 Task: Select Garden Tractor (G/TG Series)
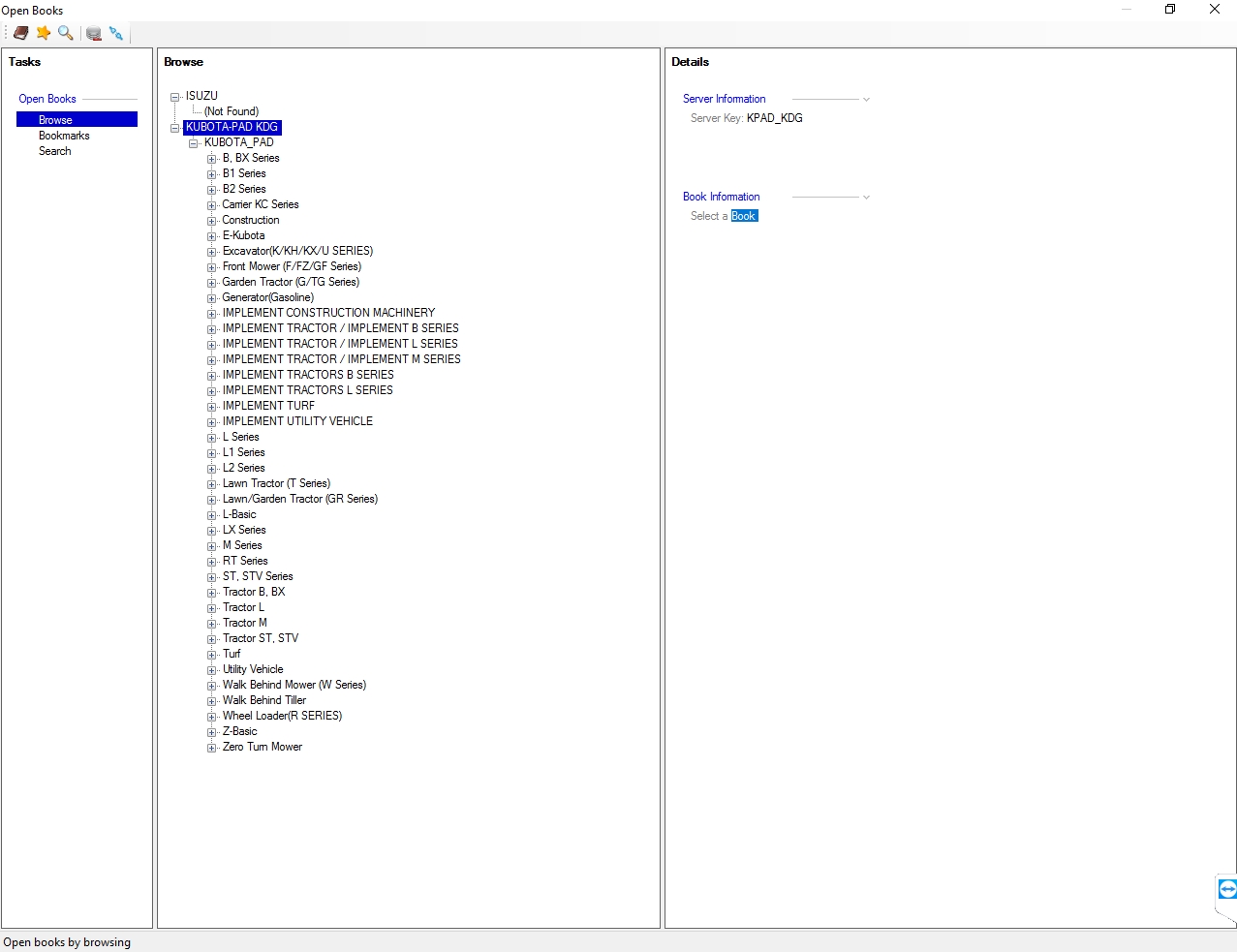[291, 282]
